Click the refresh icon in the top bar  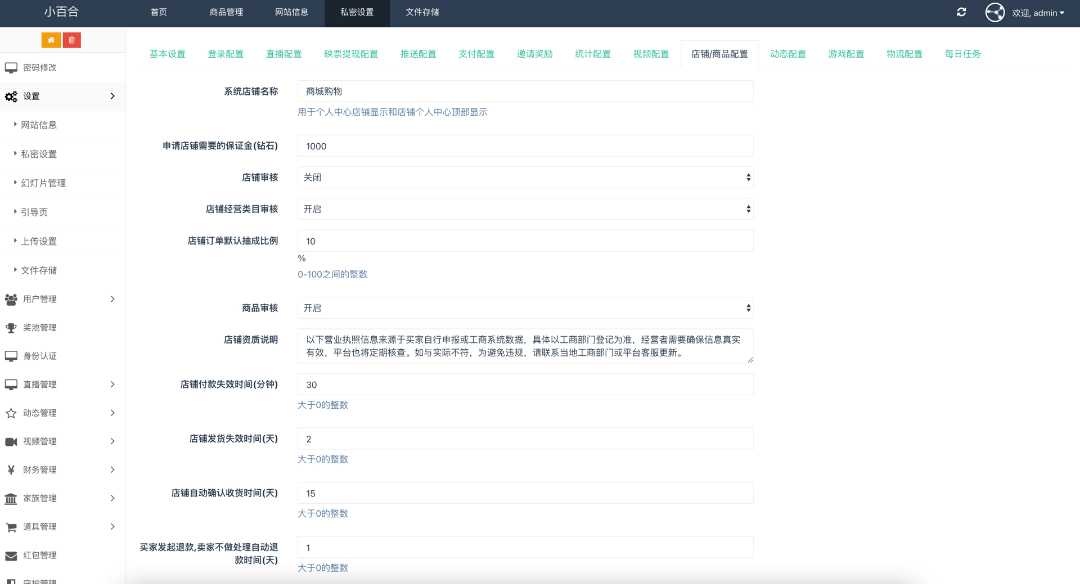pos(961,12)
